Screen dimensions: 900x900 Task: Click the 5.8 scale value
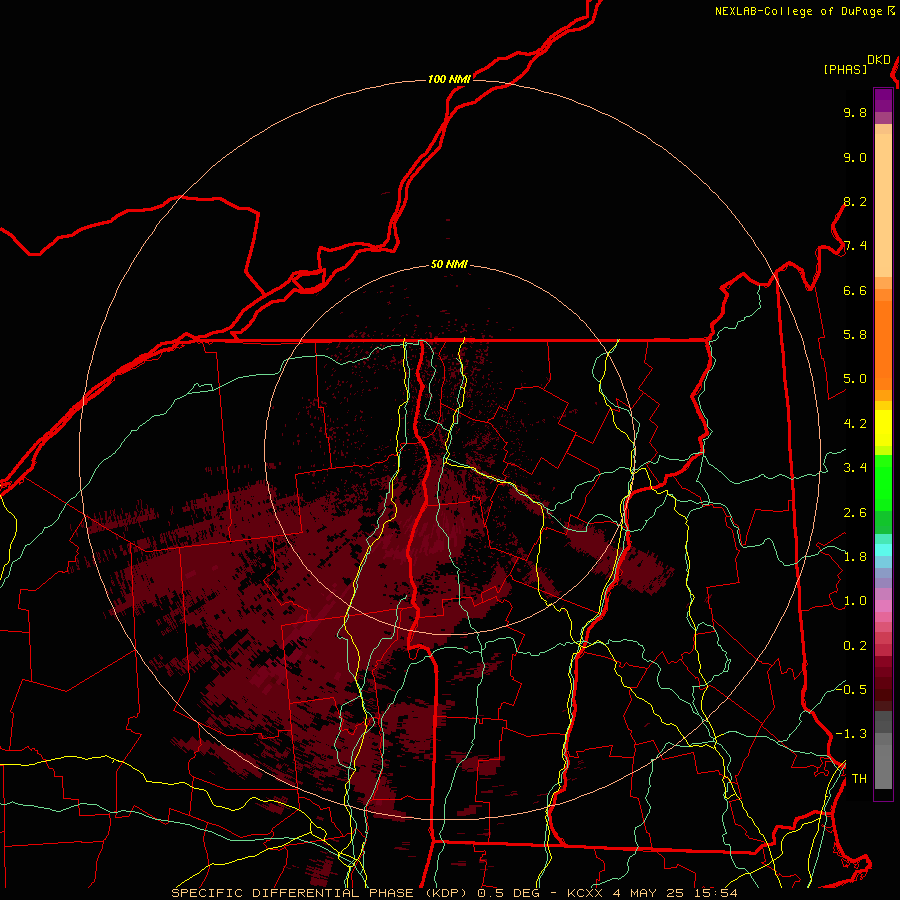tap(855, 335)
